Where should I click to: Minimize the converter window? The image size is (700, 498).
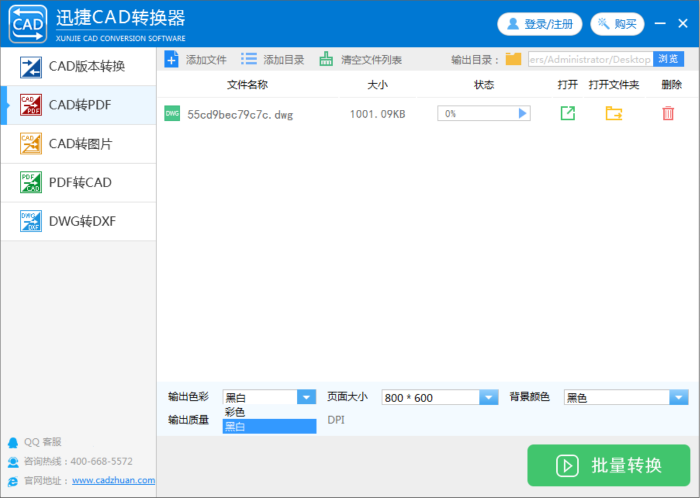660,24
